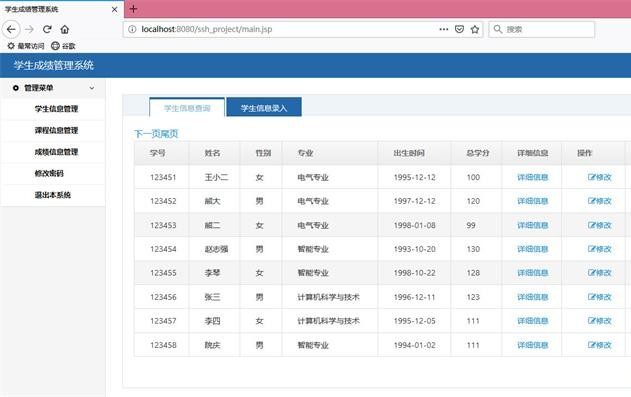Click 修改 edit icon for 123458
Image resolution: width=631 pixels, height=397 pixels.
pos(600,345)
